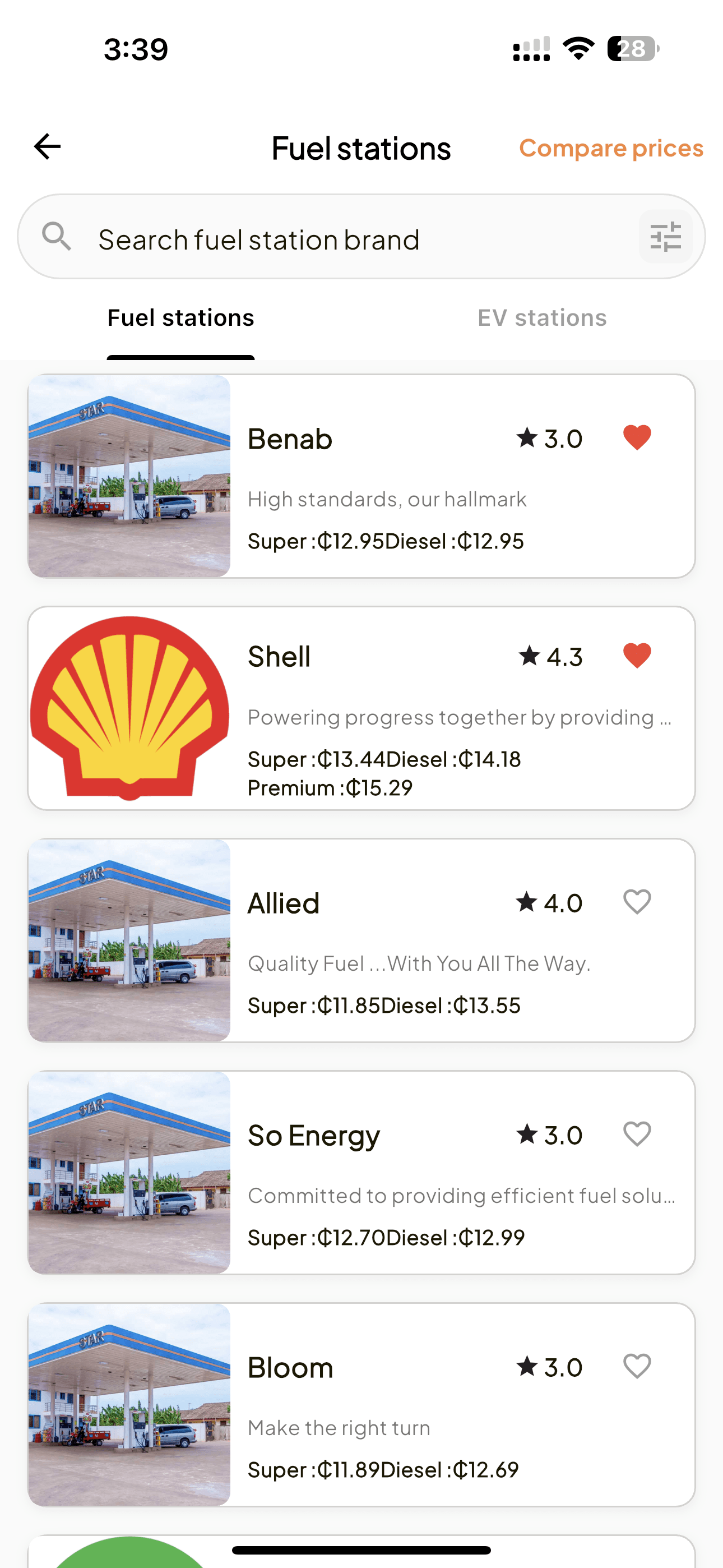Open the Allied station name
Image resolution: width=723 pixels, height=1568 pixels.
point(284,903)
